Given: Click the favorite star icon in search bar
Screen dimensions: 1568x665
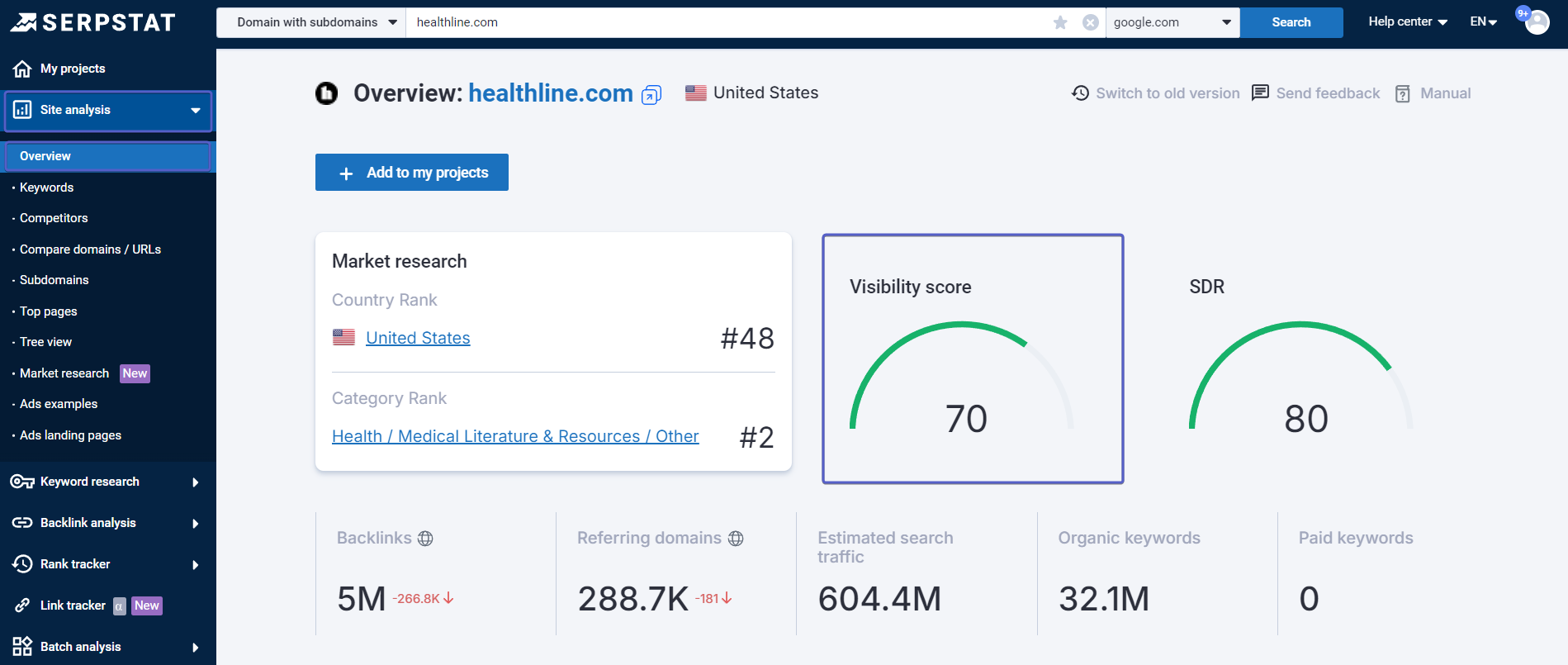Looking at the screenshot, I should pos(1060,22).
